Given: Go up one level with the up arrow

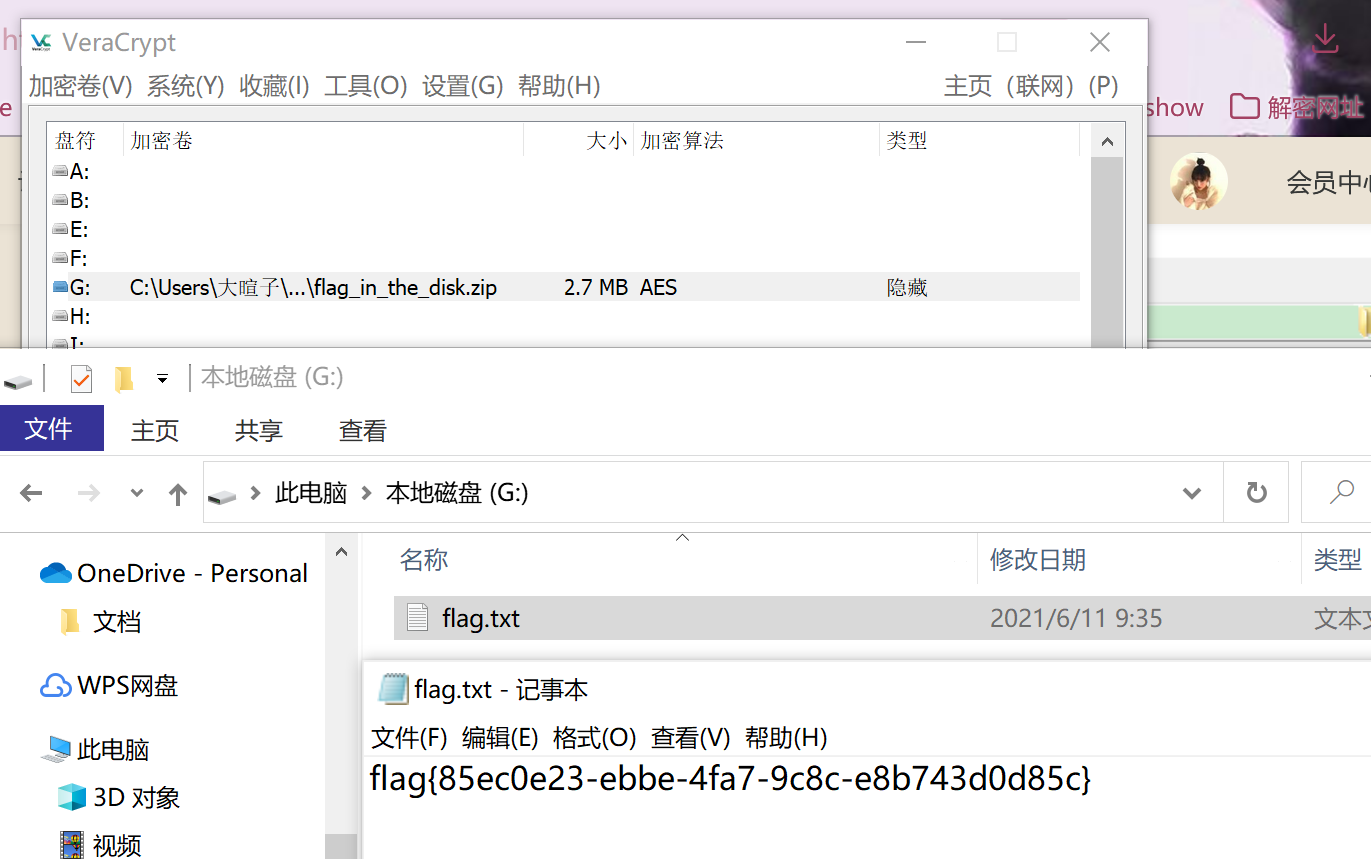Looking at the screenshot, I should click(178, 493).
